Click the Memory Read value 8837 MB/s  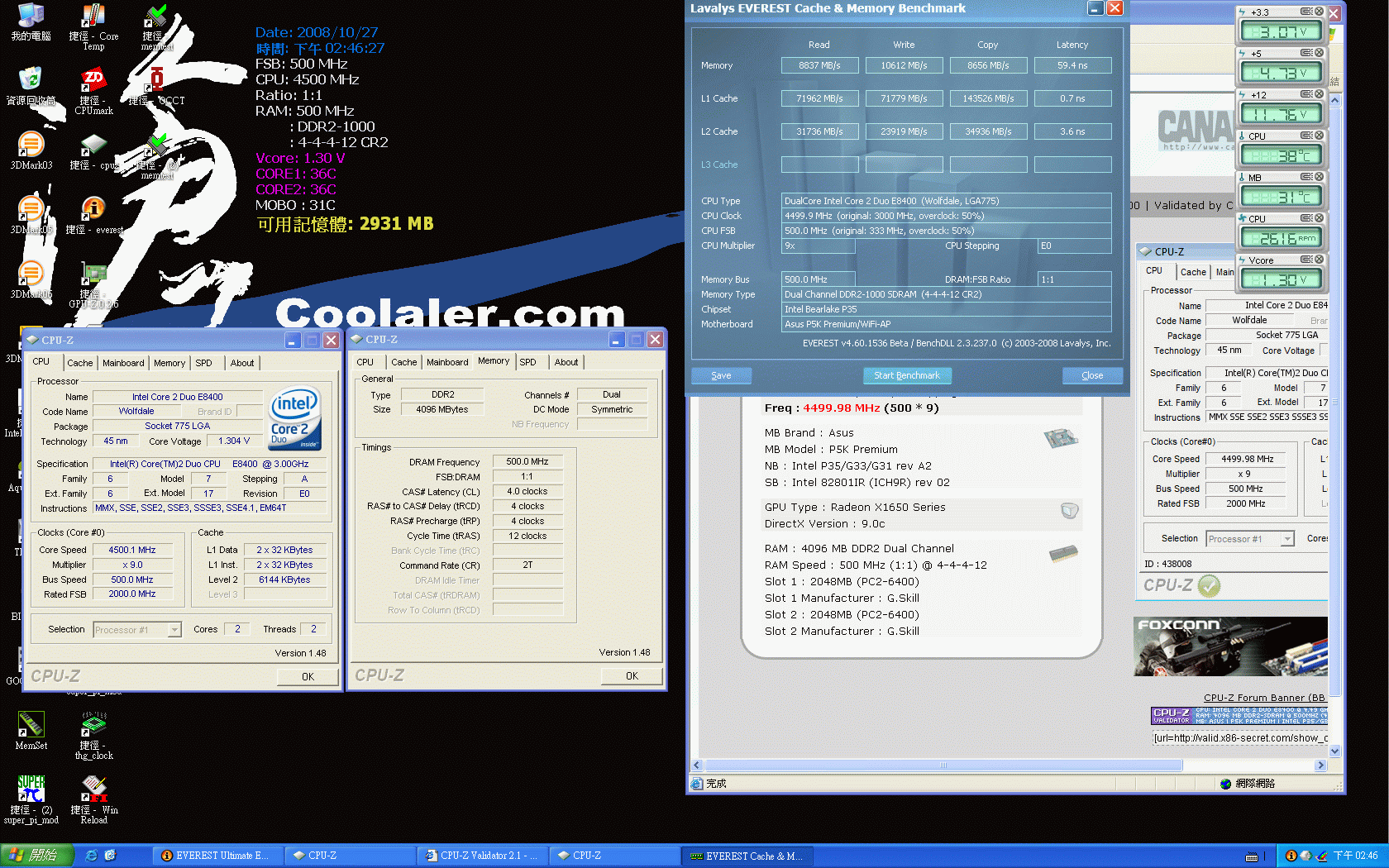coord(819,65)
